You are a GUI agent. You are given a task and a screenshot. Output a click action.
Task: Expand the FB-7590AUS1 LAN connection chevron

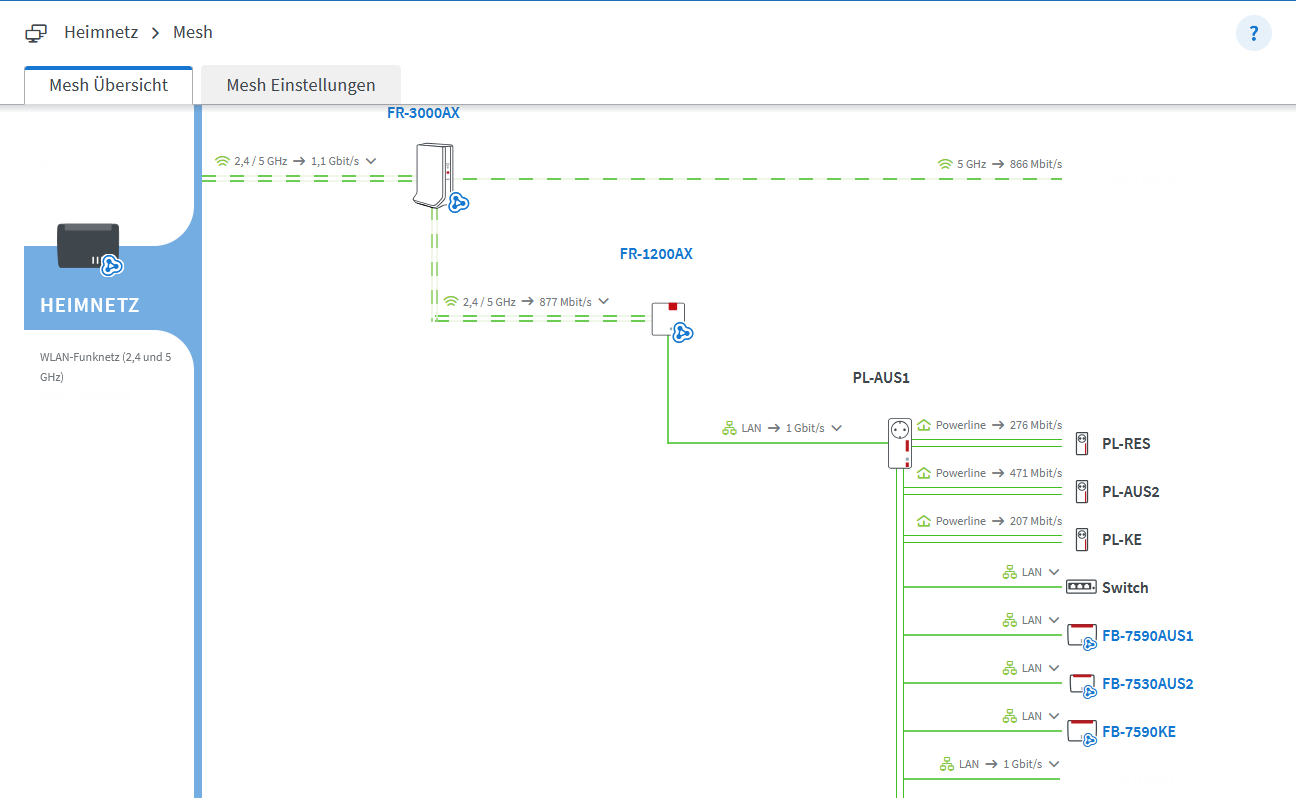point(1053,620)
